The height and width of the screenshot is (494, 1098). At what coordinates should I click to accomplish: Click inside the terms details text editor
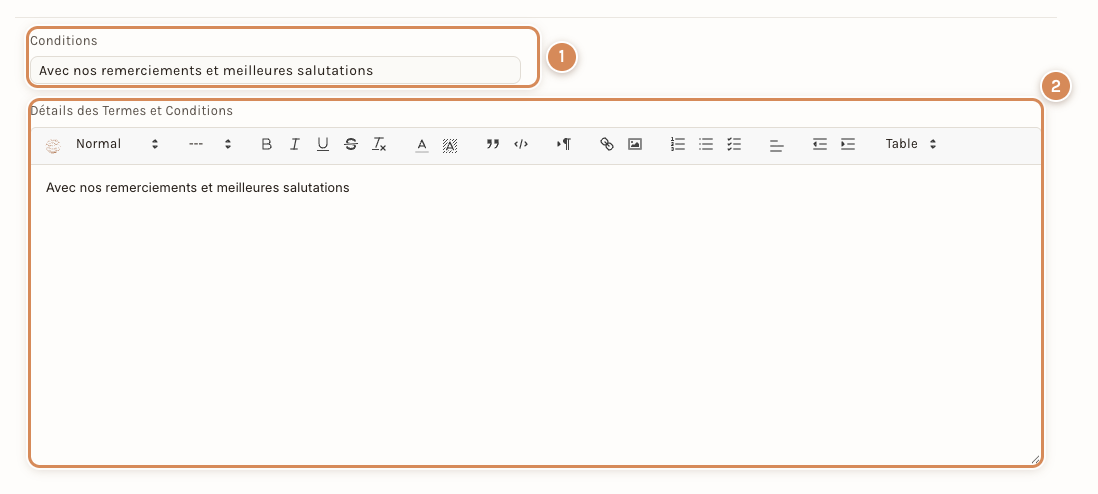pos(536,314)
